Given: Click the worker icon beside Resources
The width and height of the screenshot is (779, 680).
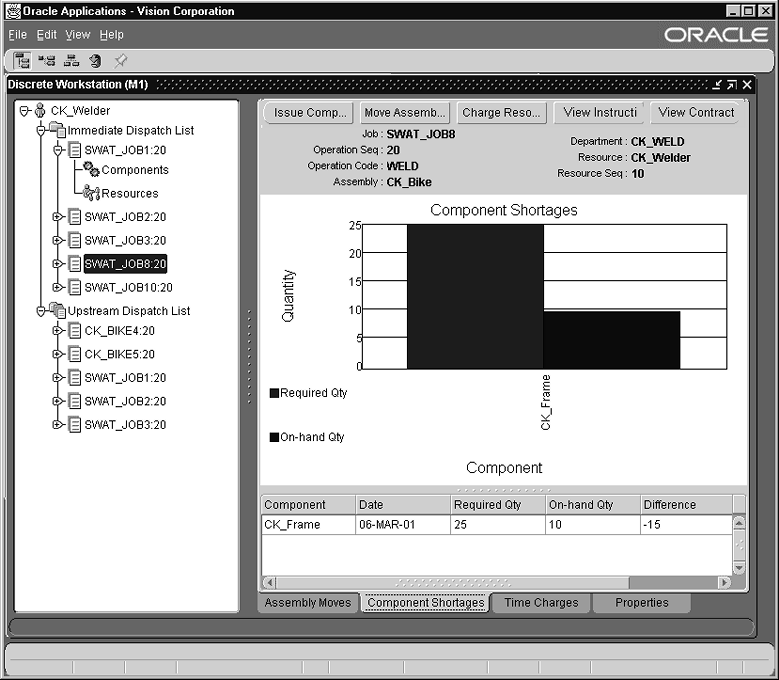Looking at the screenshot, I should point(91,193).
